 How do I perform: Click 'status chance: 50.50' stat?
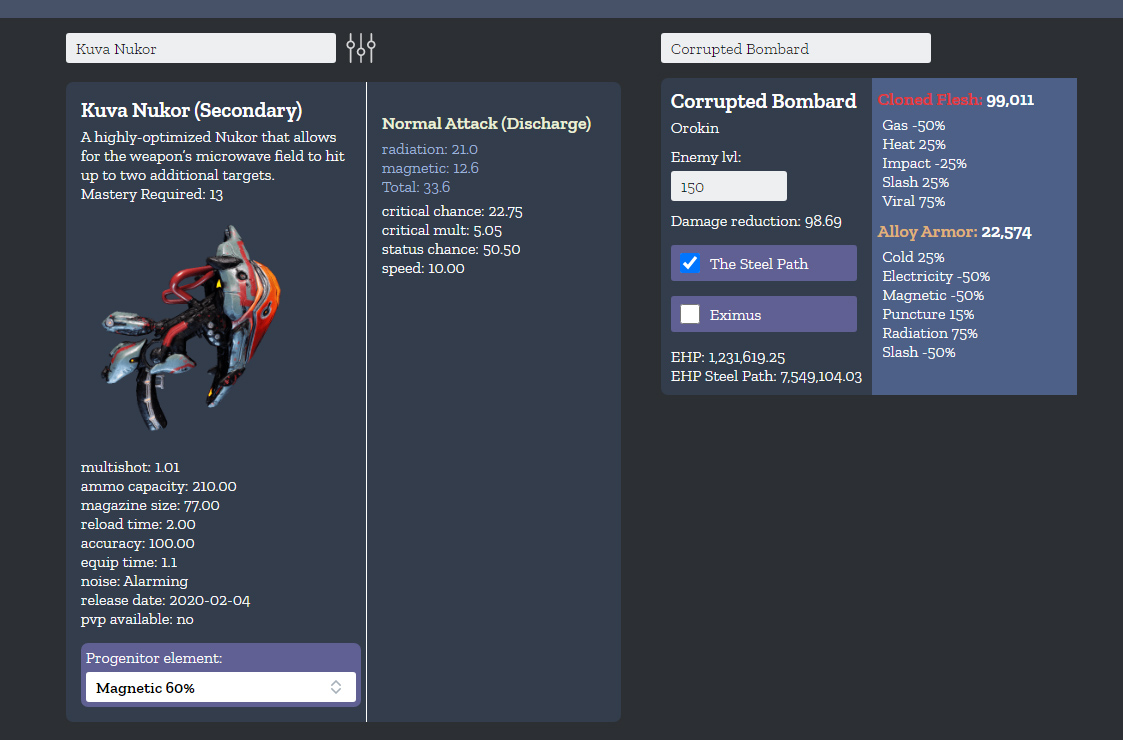point(451,249)
